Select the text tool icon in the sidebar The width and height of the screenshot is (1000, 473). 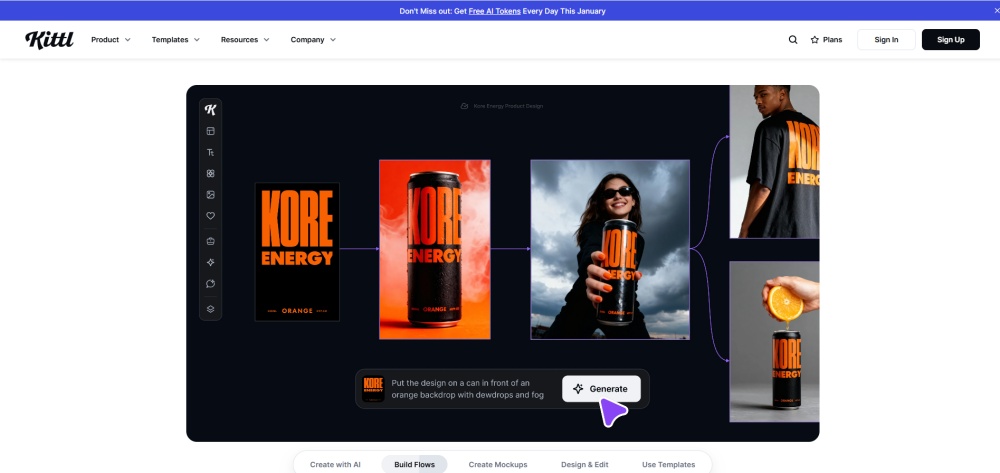coord(210,152)
